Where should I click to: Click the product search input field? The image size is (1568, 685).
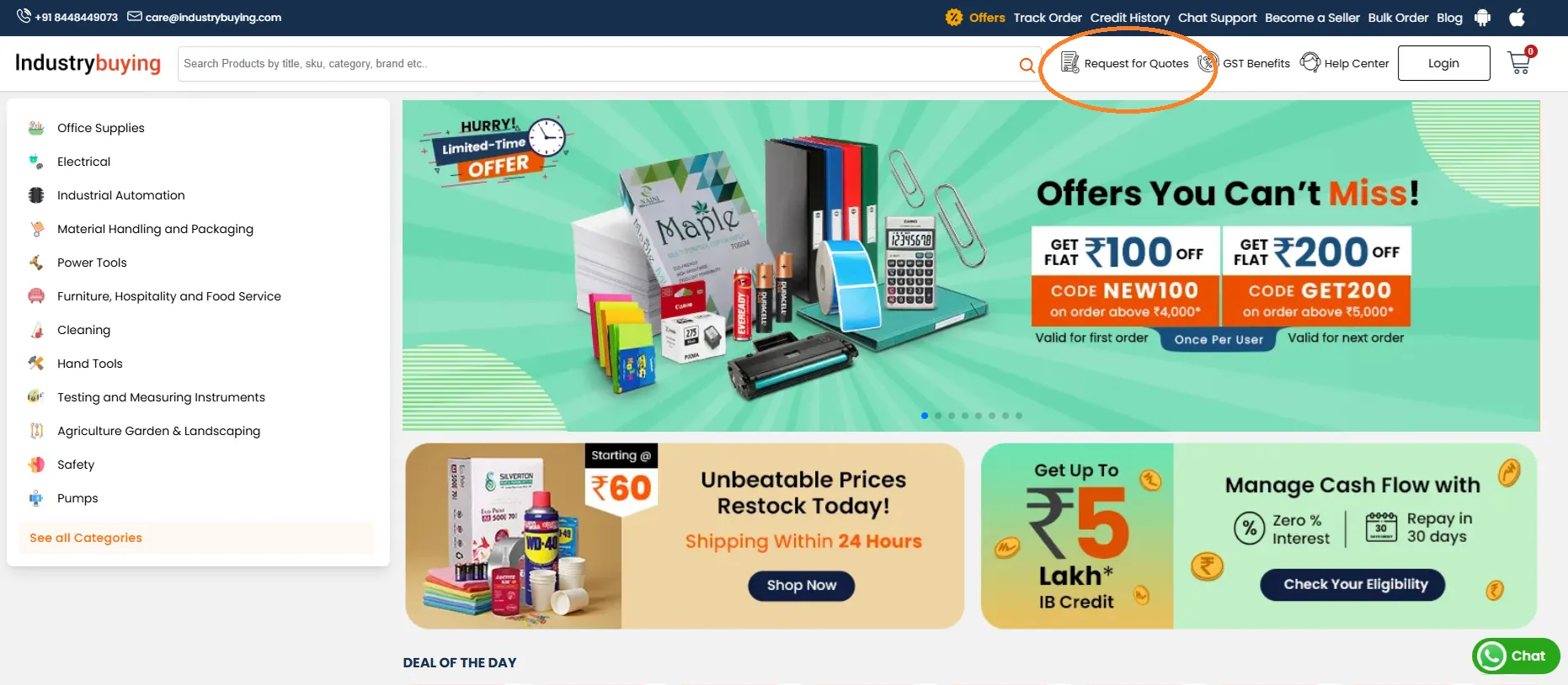click(598, 64)
